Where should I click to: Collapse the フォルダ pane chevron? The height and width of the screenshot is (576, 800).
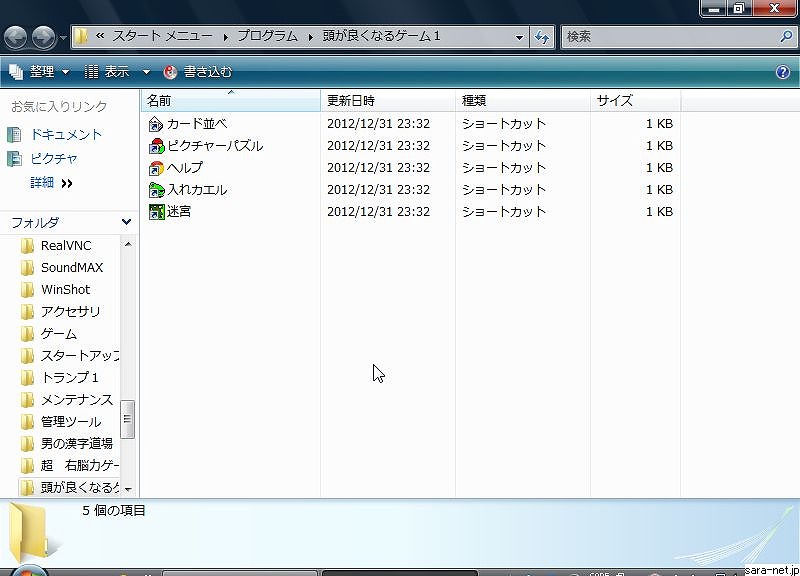point(127,222)
